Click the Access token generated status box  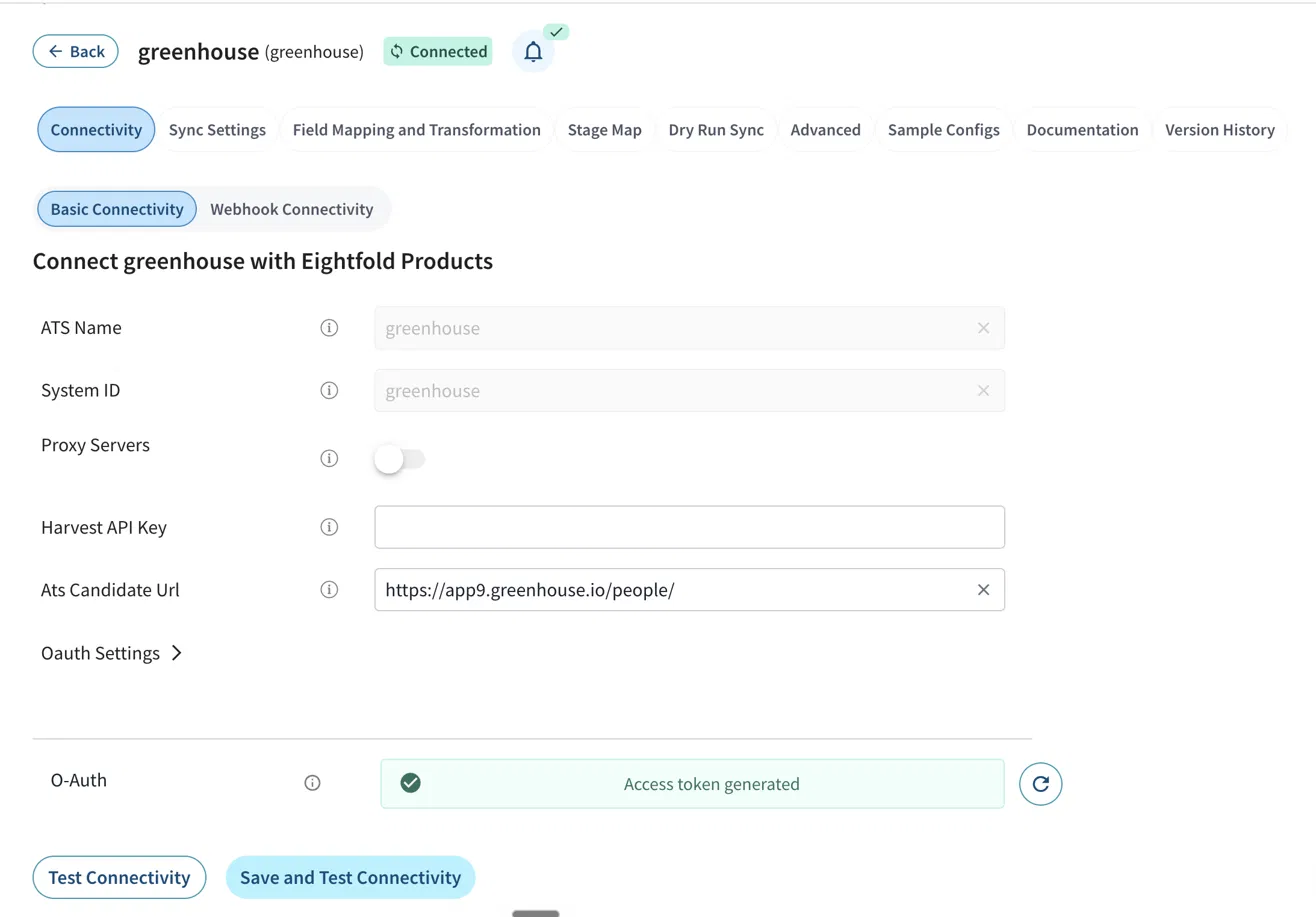(692, 784)
